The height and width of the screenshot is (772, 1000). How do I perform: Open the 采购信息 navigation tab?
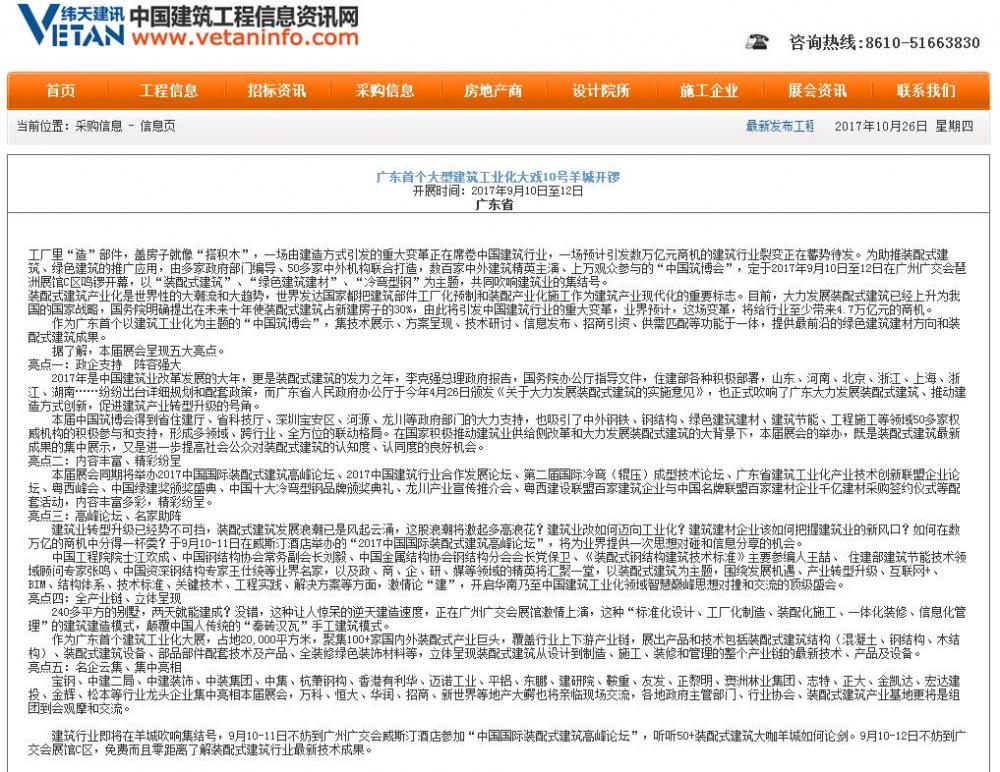(x=385, y=91)
